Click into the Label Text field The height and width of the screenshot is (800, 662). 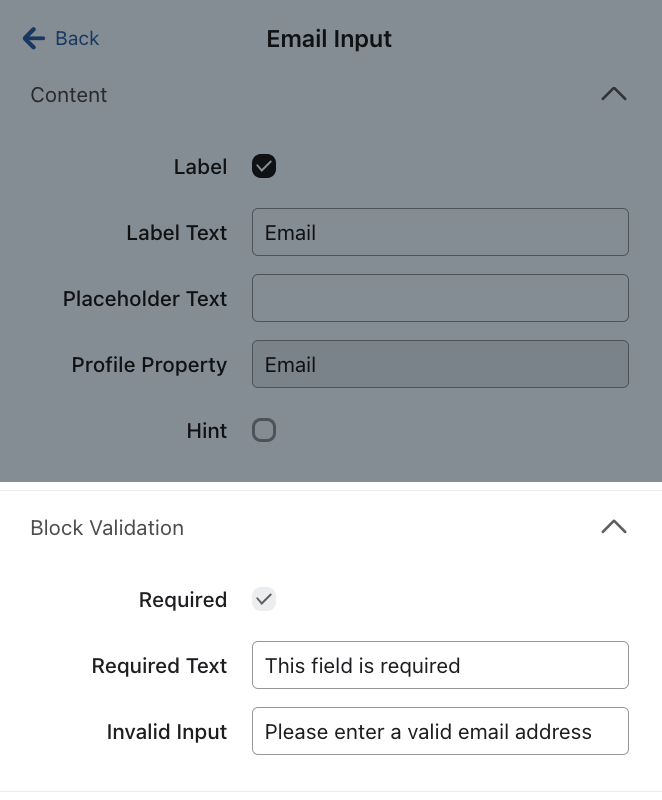click(440, 231)
